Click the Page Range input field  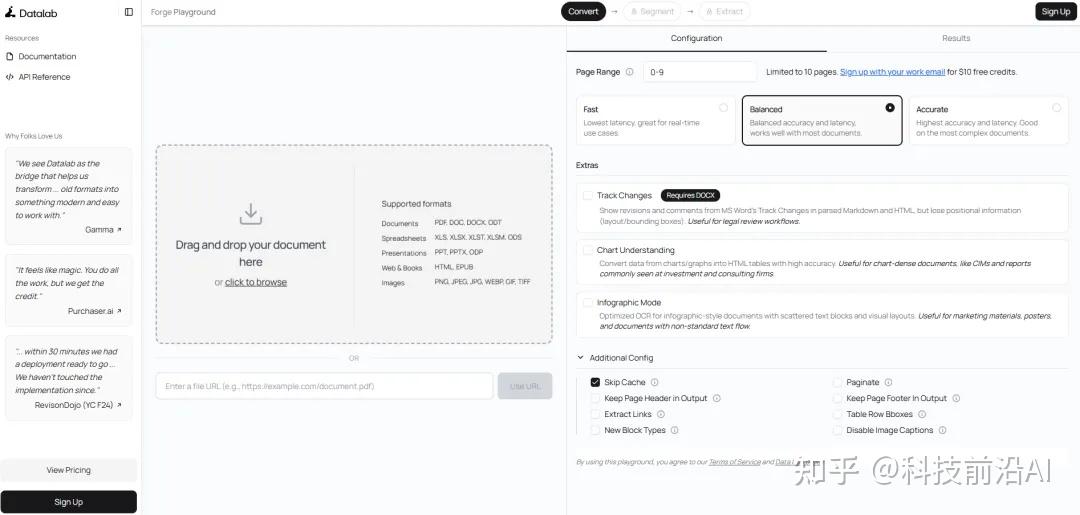(699, 72)
